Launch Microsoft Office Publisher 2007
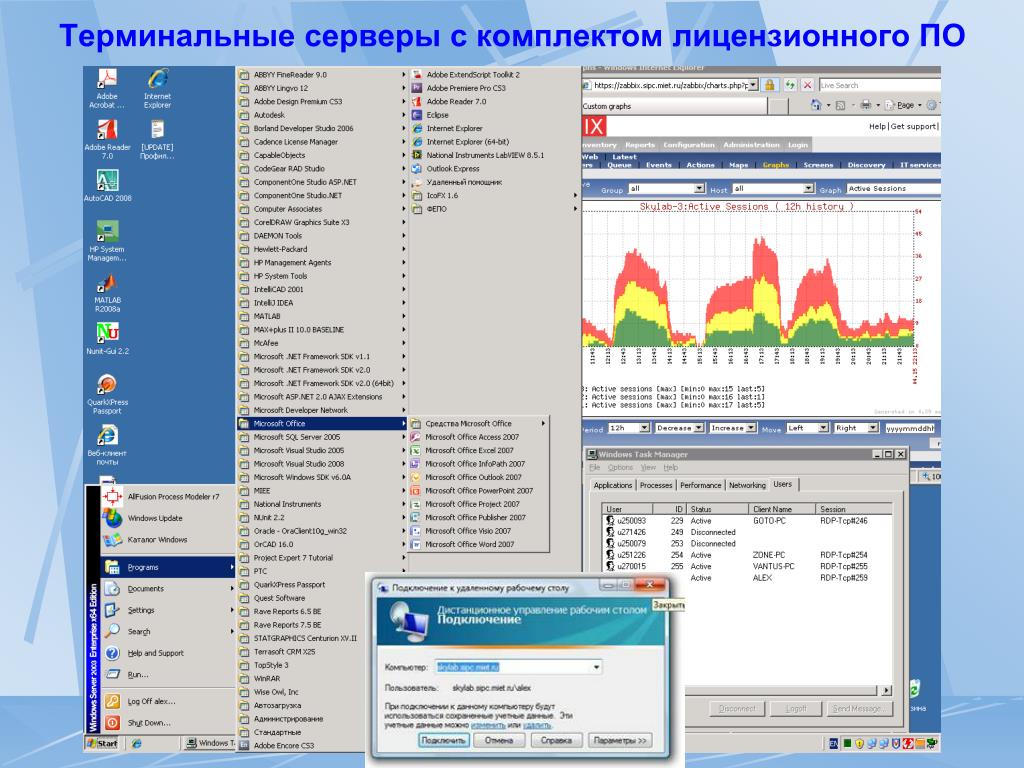 point(479,517)
